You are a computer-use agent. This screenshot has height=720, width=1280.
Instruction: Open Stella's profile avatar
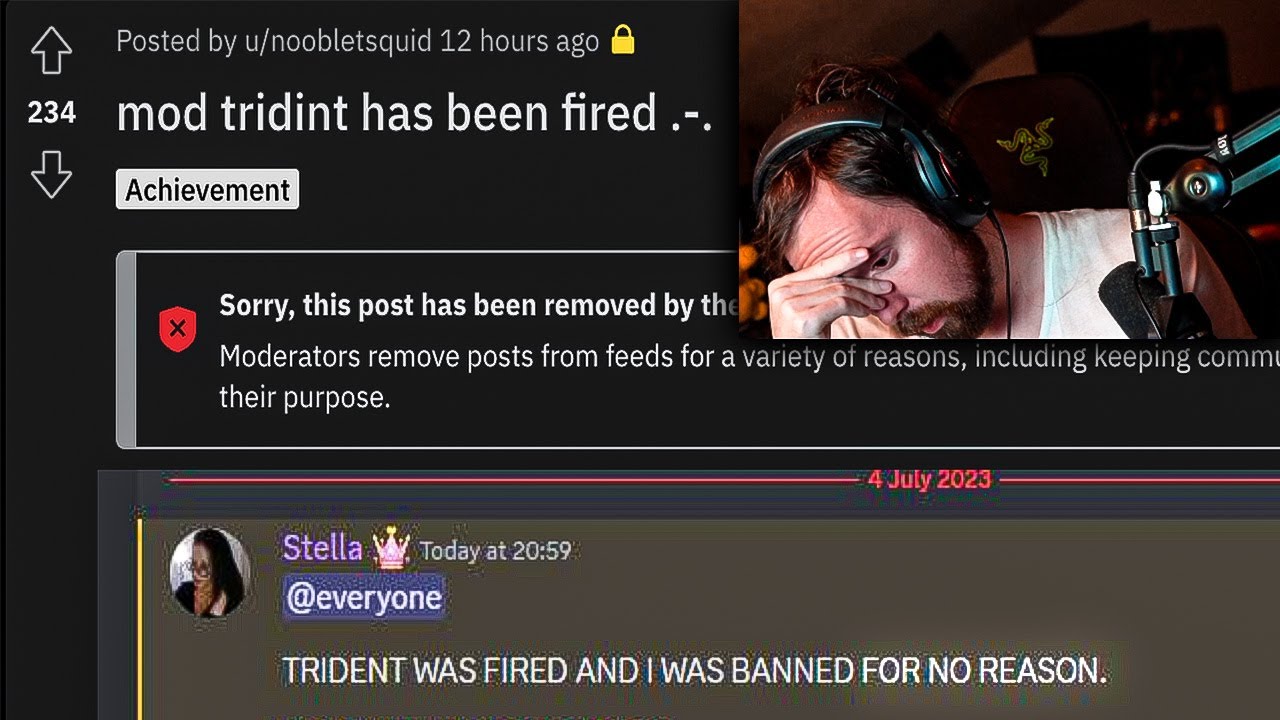click(x=210, y=572)
